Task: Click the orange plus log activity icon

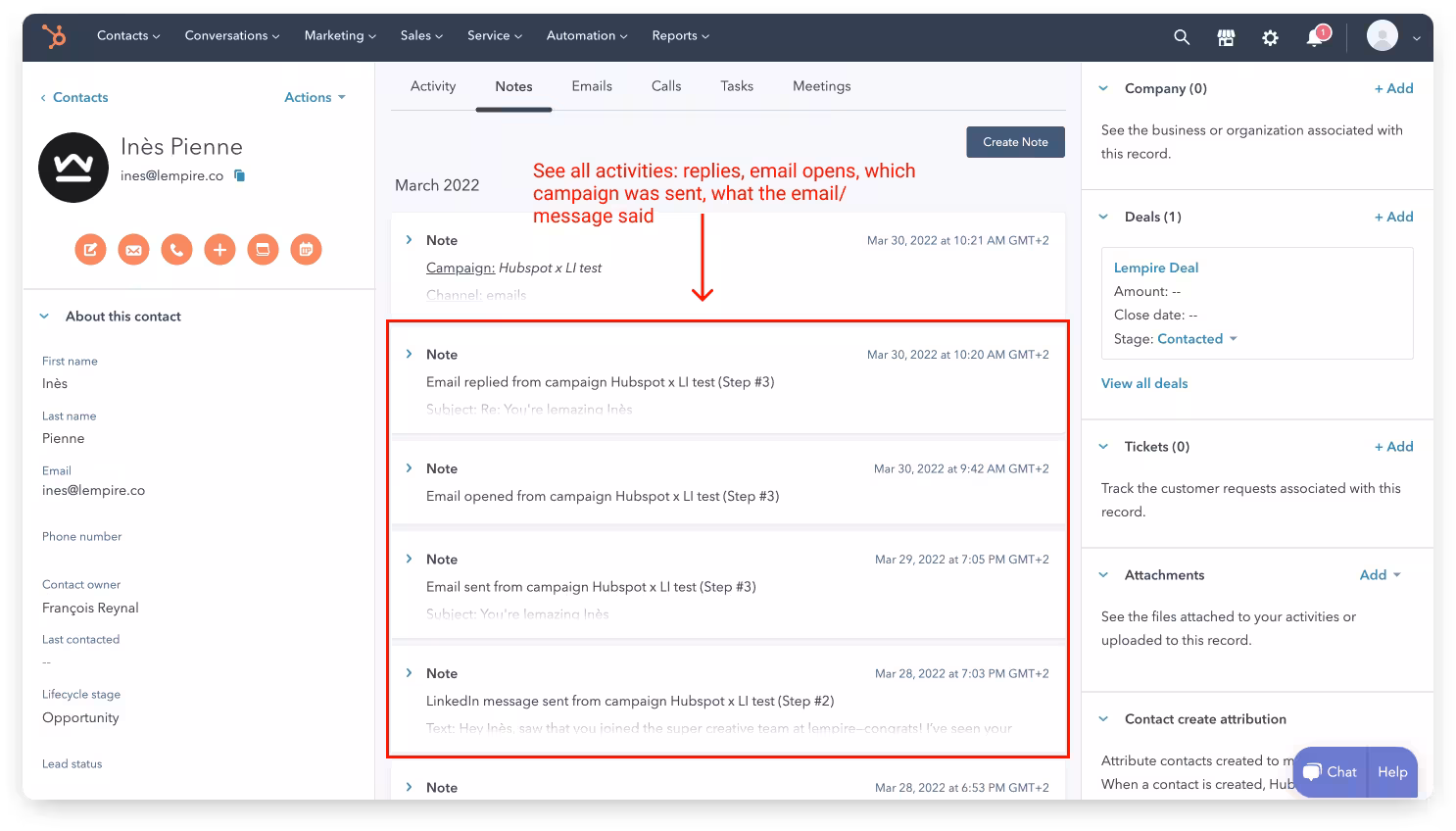Action: (x=219, y=249)
